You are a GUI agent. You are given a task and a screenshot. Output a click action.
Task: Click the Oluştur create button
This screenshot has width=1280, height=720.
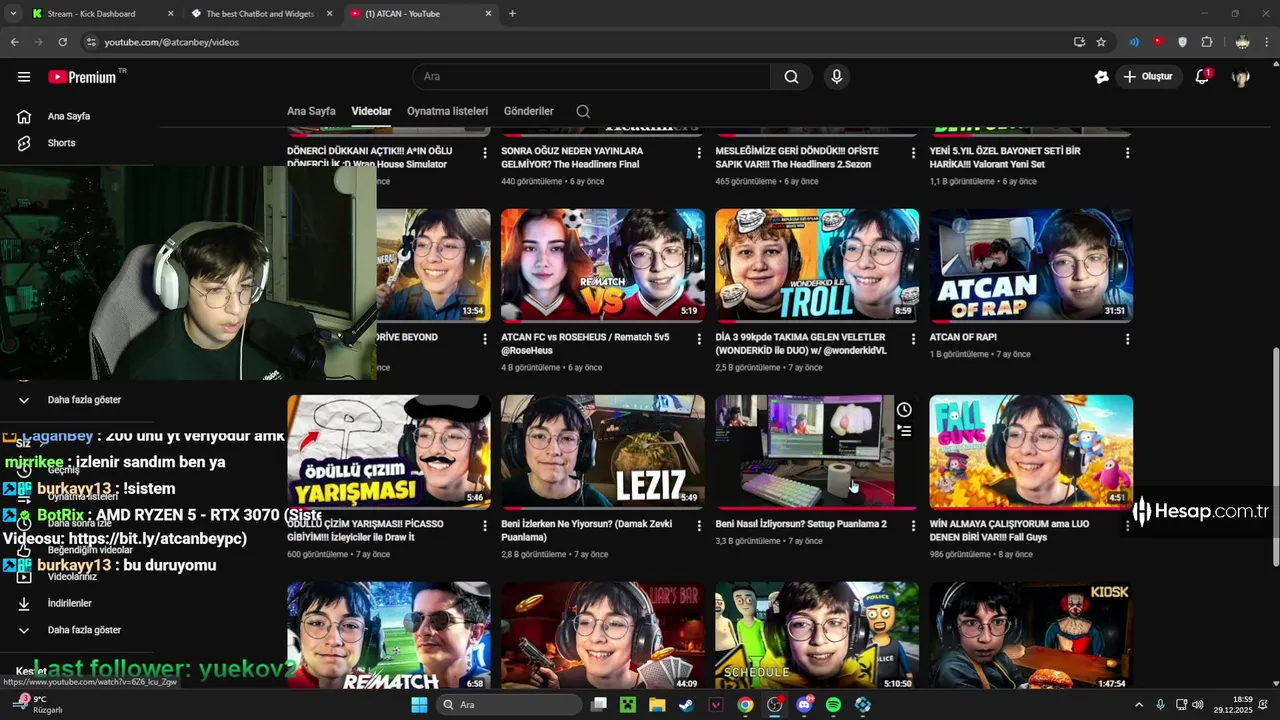1149,77
